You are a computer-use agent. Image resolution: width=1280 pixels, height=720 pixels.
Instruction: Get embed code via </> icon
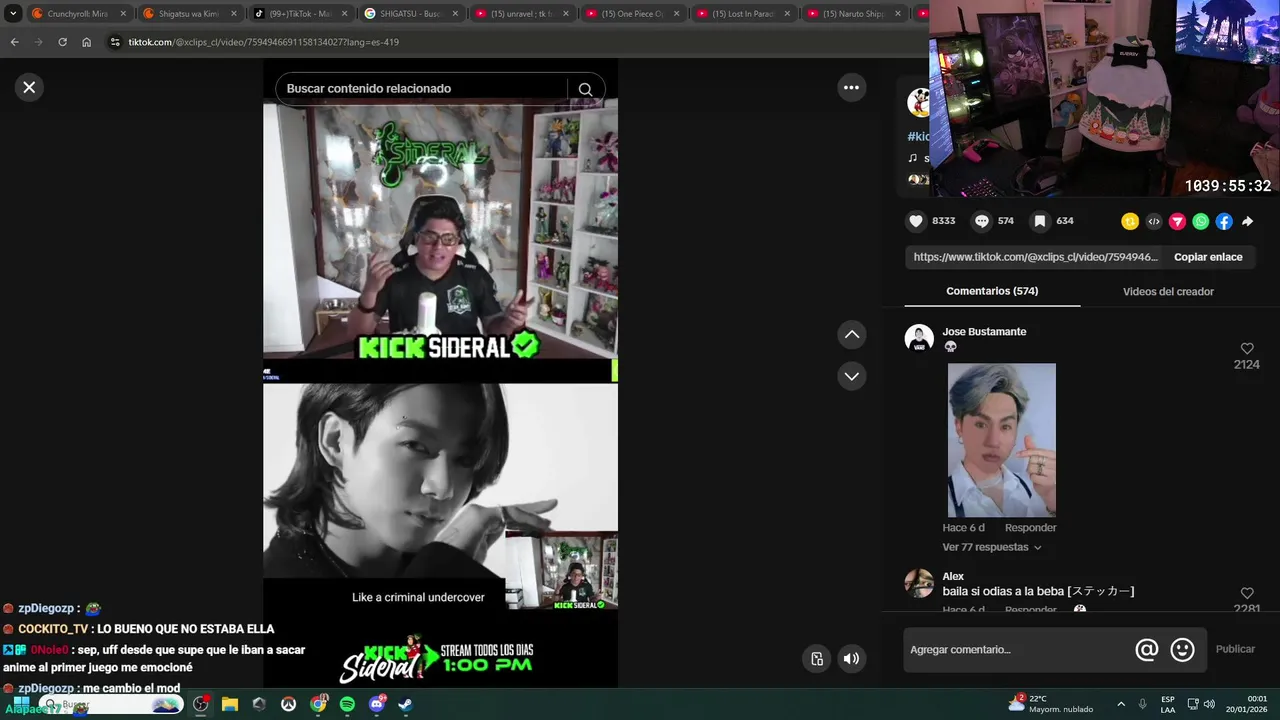click(1154, 221)
